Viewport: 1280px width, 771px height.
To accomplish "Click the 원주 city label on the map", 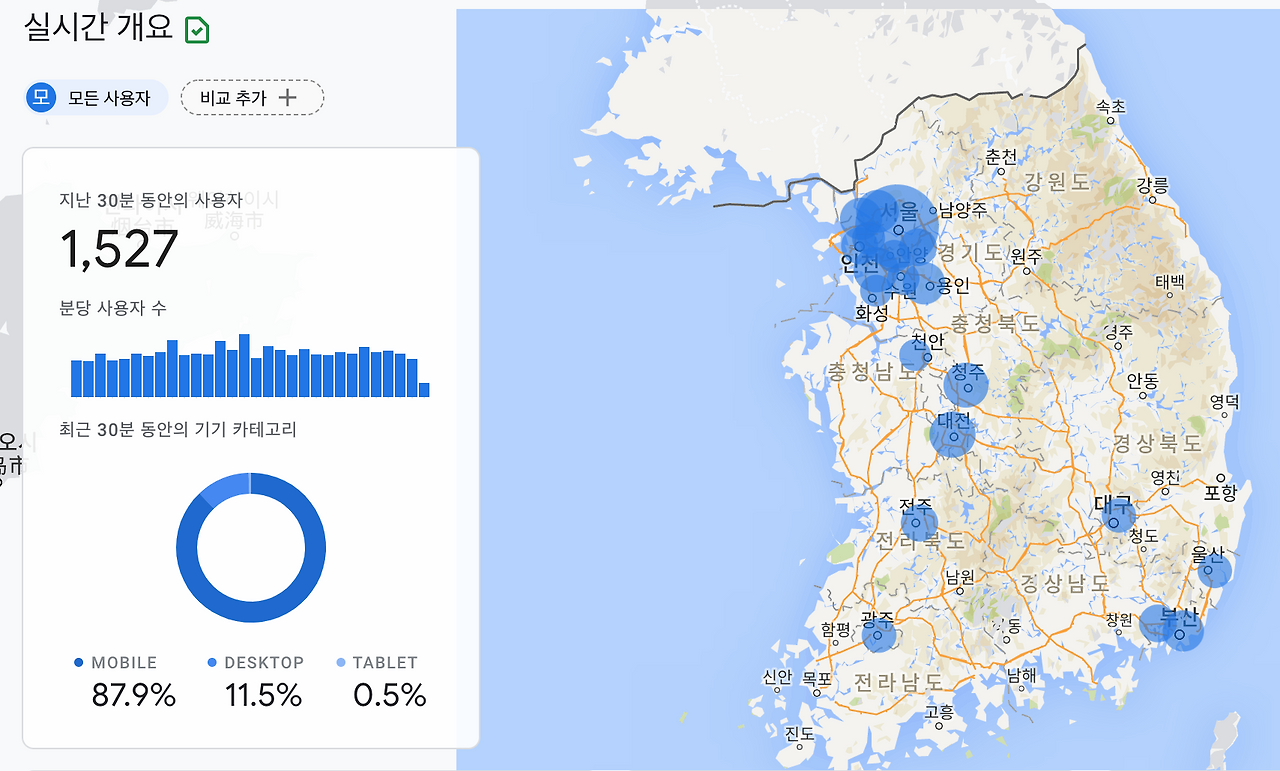I will click(x=1026, y=255).
